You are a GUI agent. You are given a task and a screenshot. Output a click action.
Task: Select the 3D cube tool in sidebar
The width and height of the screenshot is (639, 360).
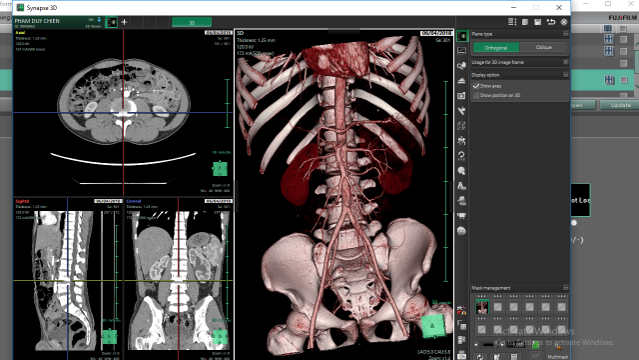click(461, 126)
